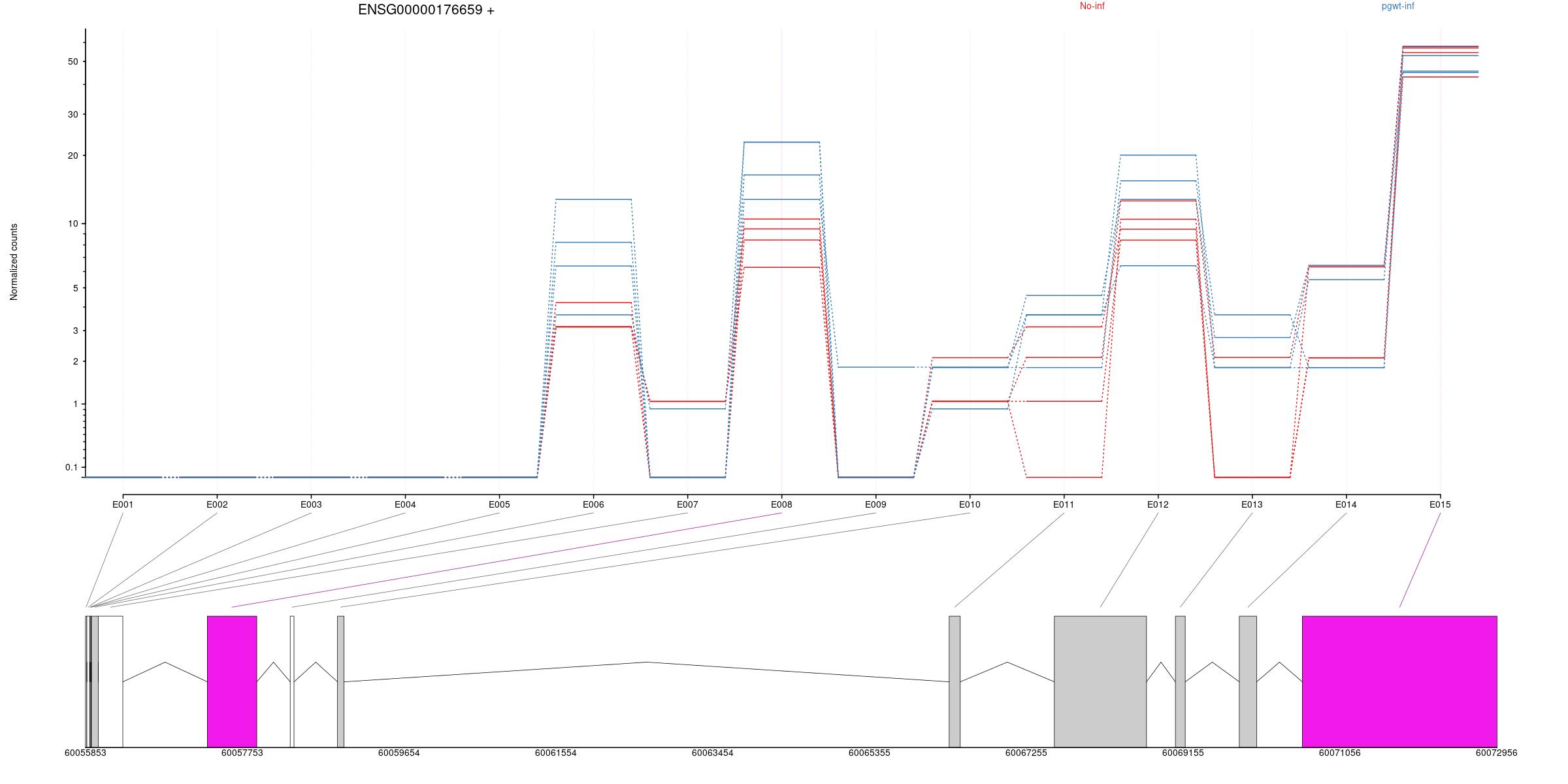
Task: Click the gene title ENSG00000176659 +
Action: click(x=426, y=10)
